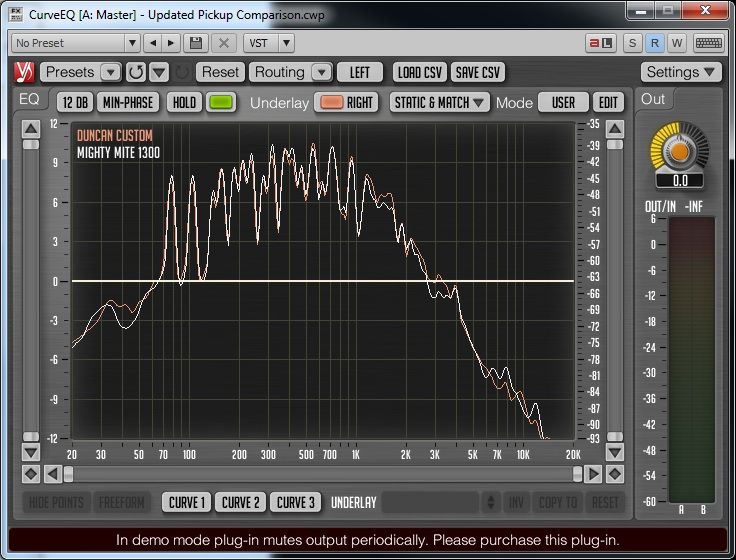Screen dimensions: 736x560
Task: Click the orange underlay color swatch
Action: 331,102
